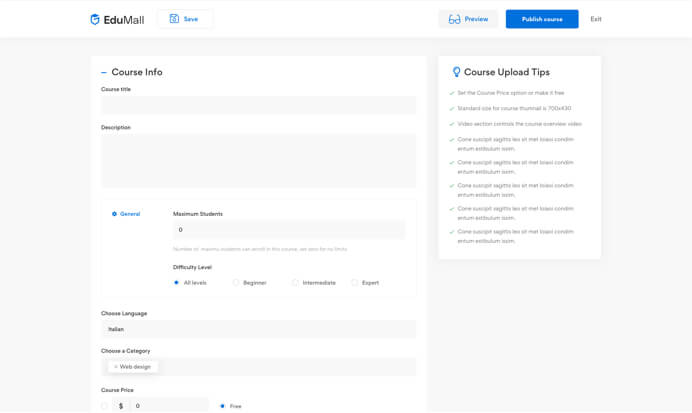Click the EduMall shield logo icon

(x=95, y=19)
